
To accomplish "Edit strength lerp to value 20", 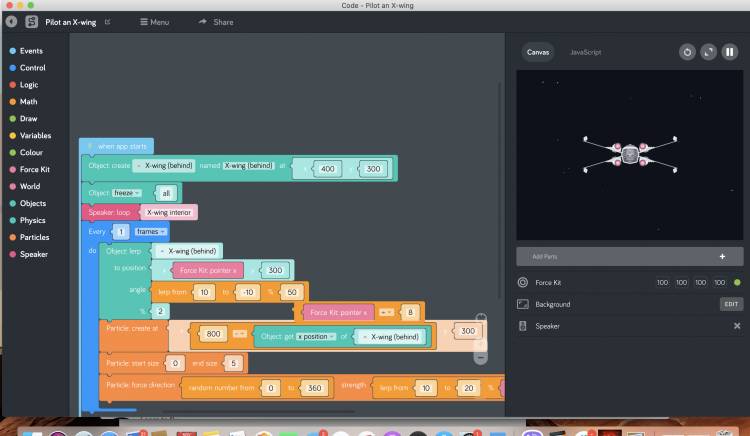I will click(x=469, y=388).
